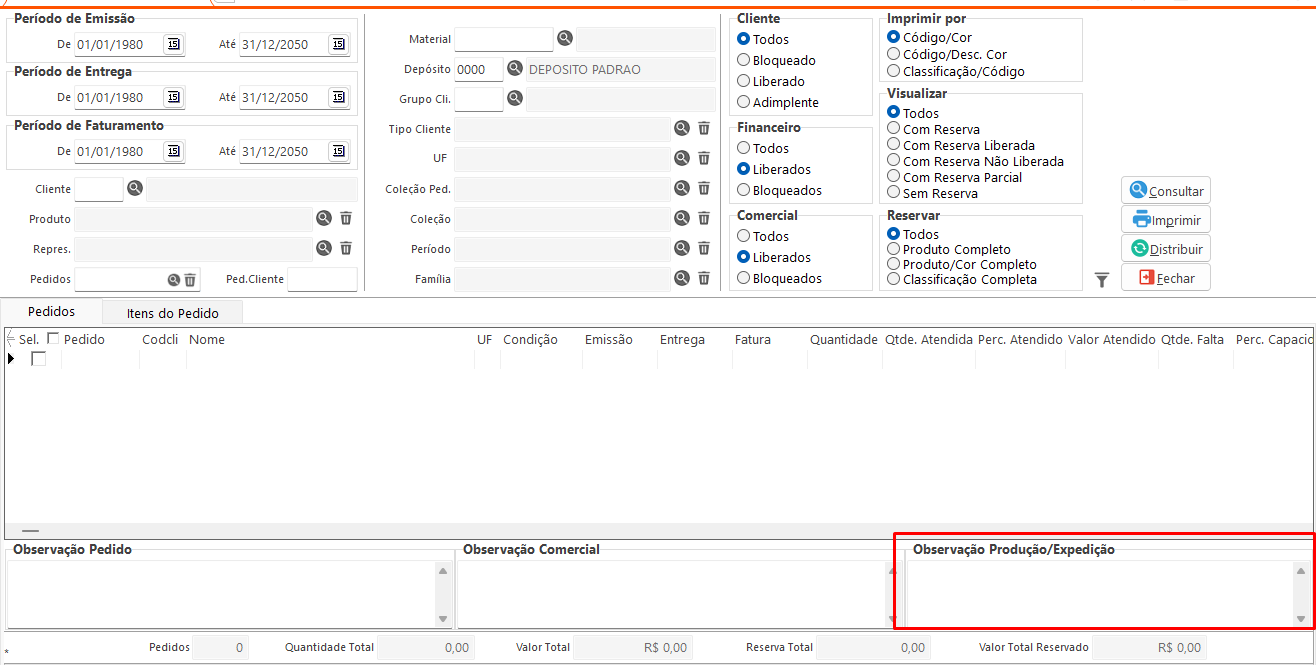Clear the Tipo Cliente filter with trash icon
The image size is (1316, 665).
(704, 128)
